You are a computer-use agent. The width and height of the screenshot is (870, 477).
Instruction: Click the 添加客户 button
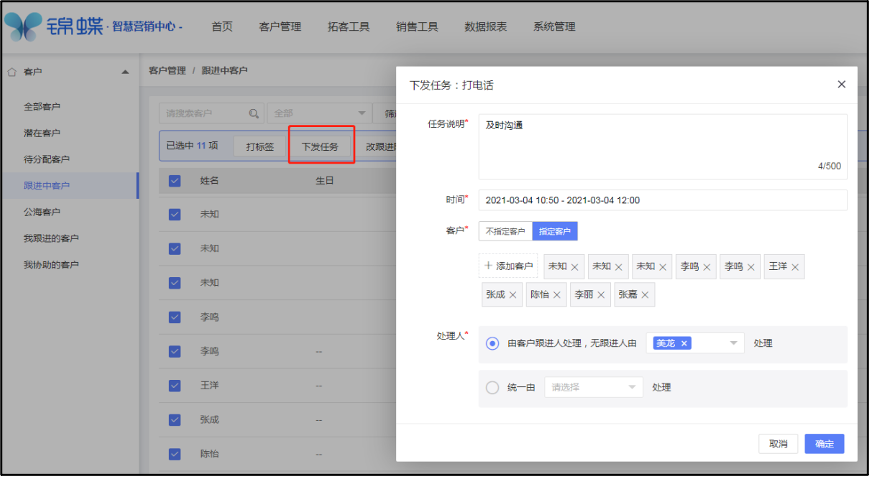[x=508, y=266]
